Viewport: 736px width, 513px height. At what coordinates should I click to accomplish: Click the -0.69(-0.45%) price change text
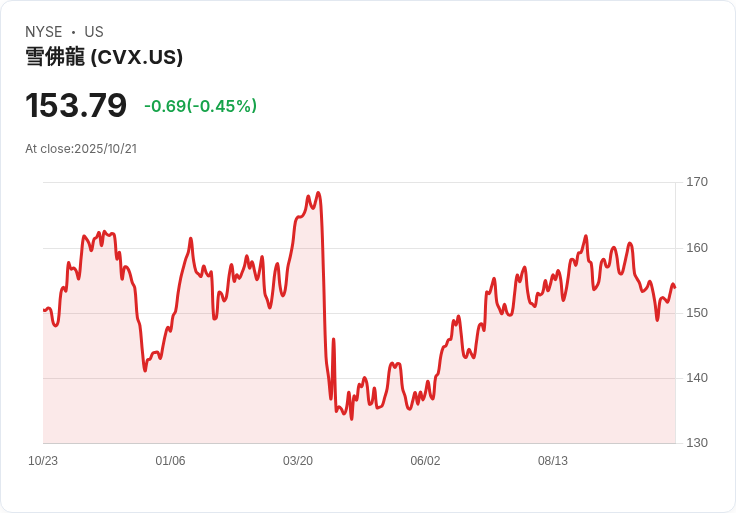tap(200, 106)
